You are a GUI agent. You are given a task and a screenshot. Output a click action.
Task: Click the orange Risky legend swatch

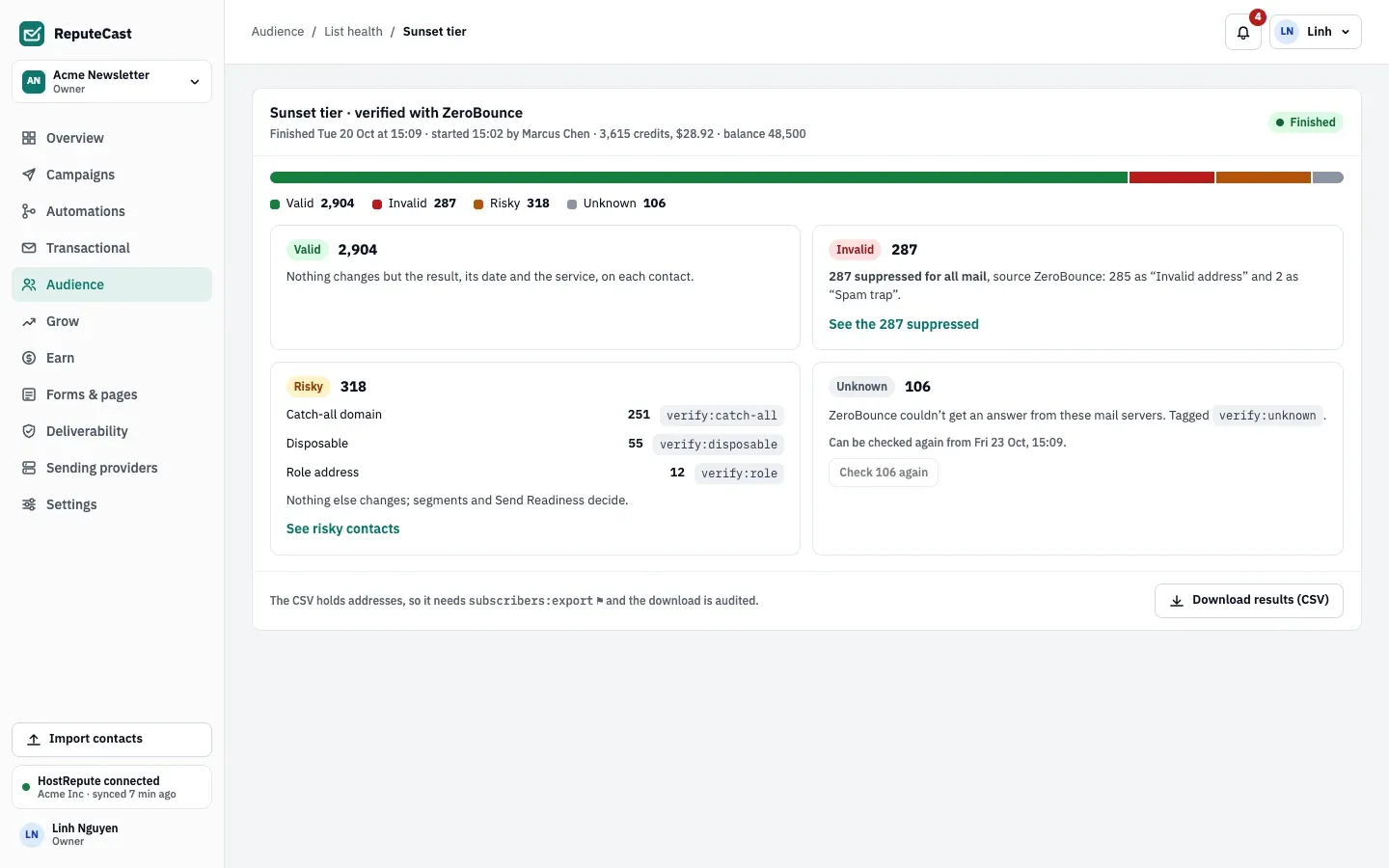[x=478, y=204]
